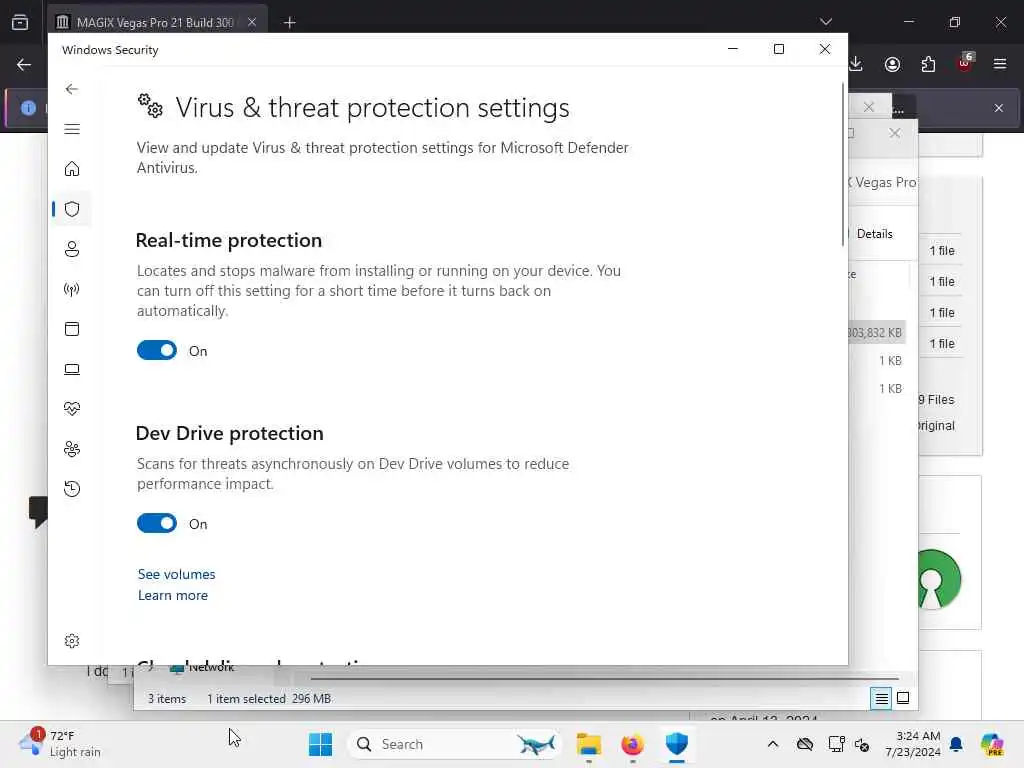Click the taskbar Search box

[455, 744]
